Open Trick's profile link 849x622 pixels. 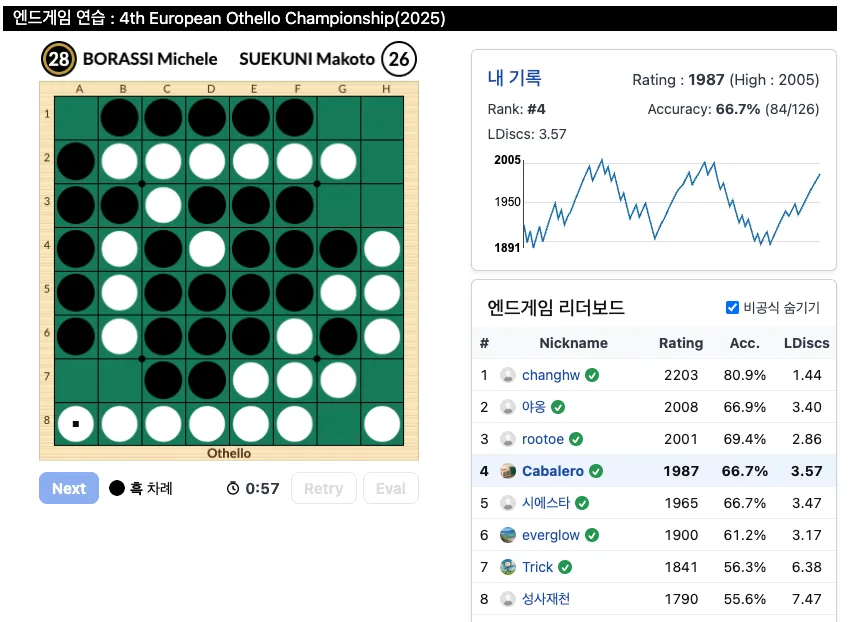(537, 567)
